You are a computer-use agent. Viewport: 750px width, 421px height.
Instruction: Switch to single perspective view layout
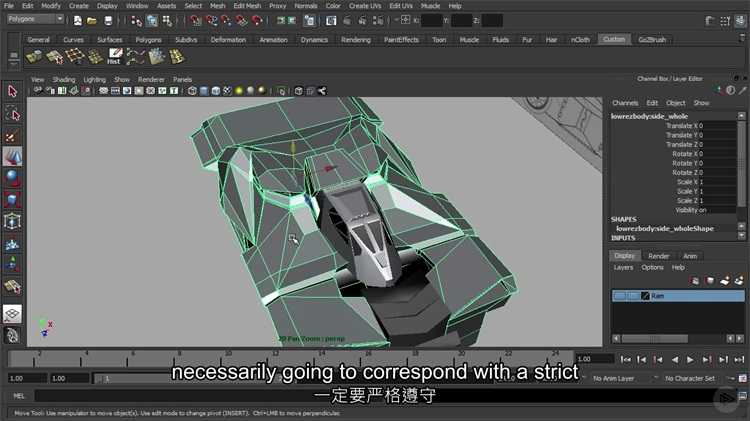(x=12, y=314)
